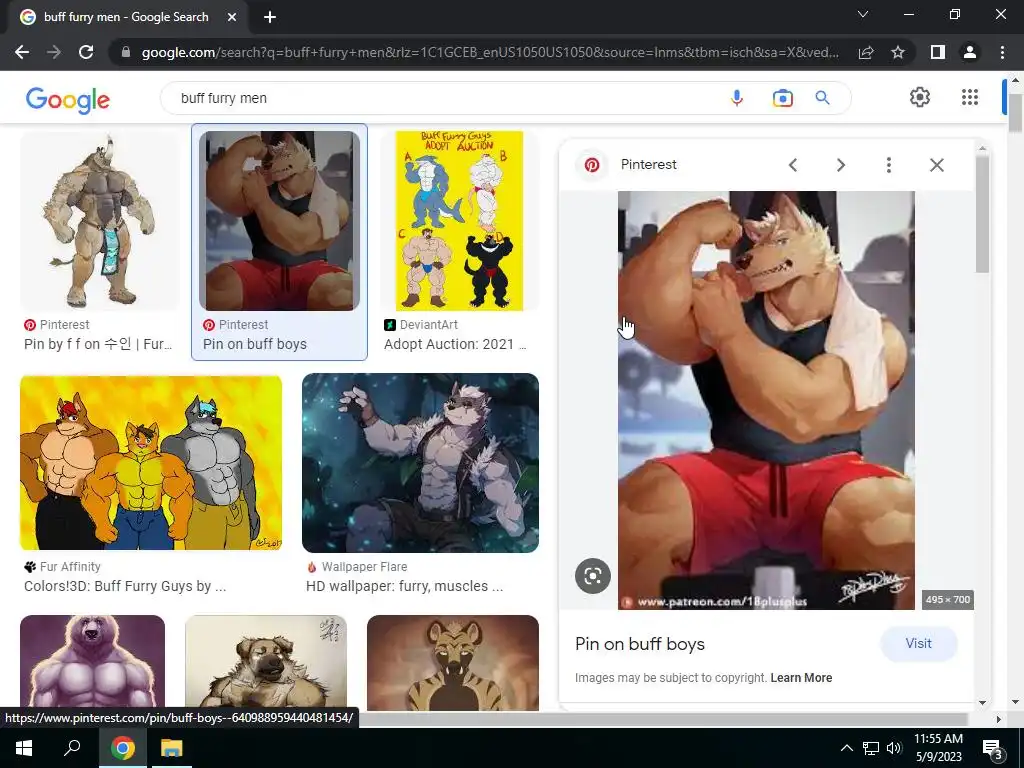Click the purple bear thumbnail

tap(92, 662)
